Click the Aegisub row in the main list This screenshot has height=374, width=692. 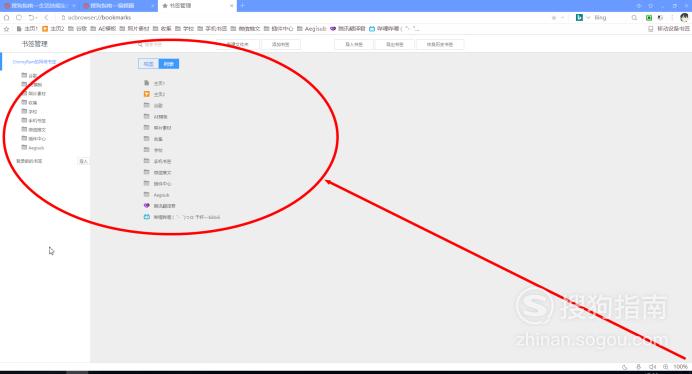157,195
